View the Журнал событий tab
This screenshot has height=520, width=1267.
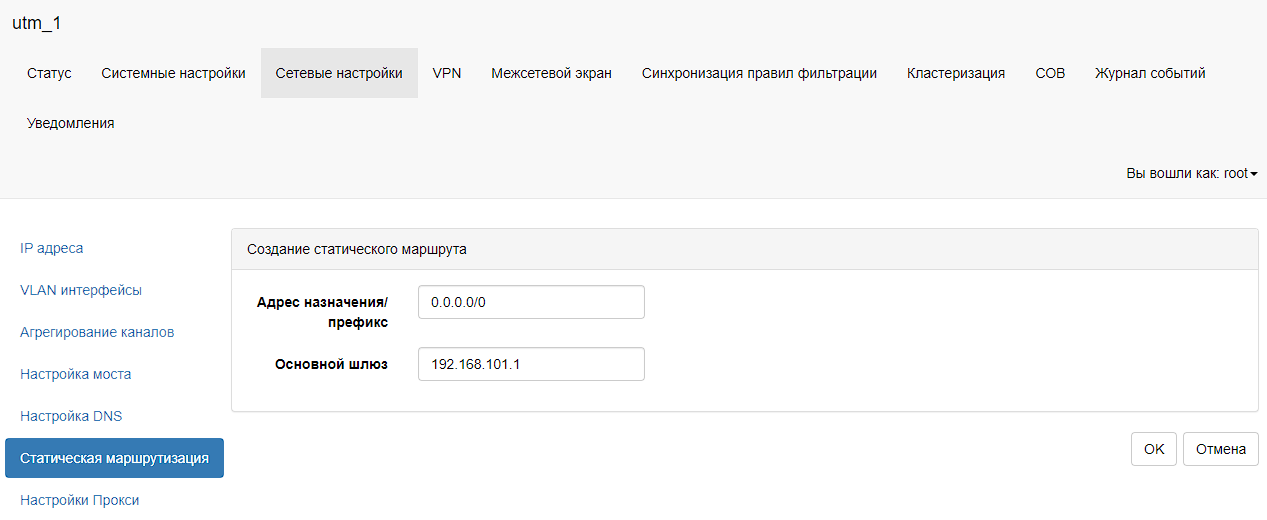(x=1149, y=73)
